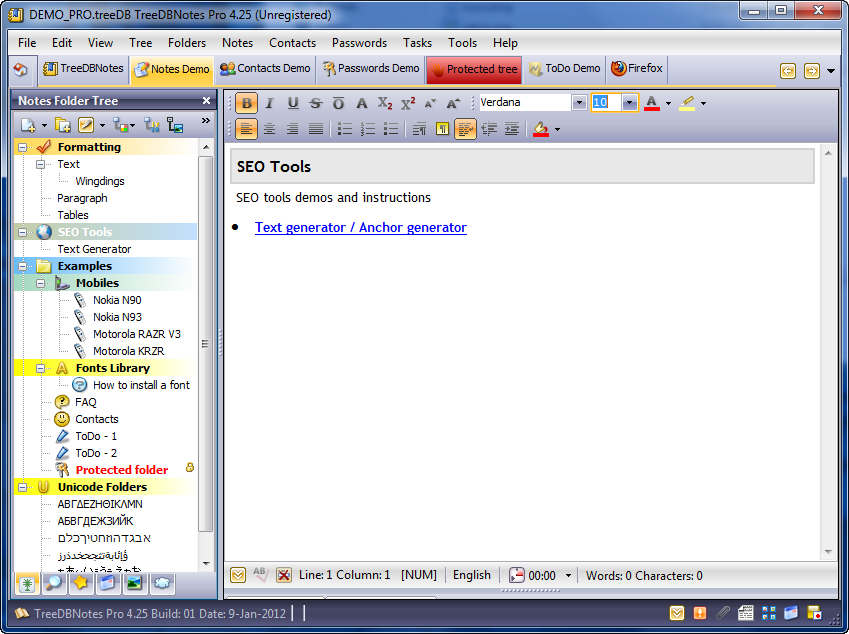Apply subscript formatting
849x634 pixels.
384,103
